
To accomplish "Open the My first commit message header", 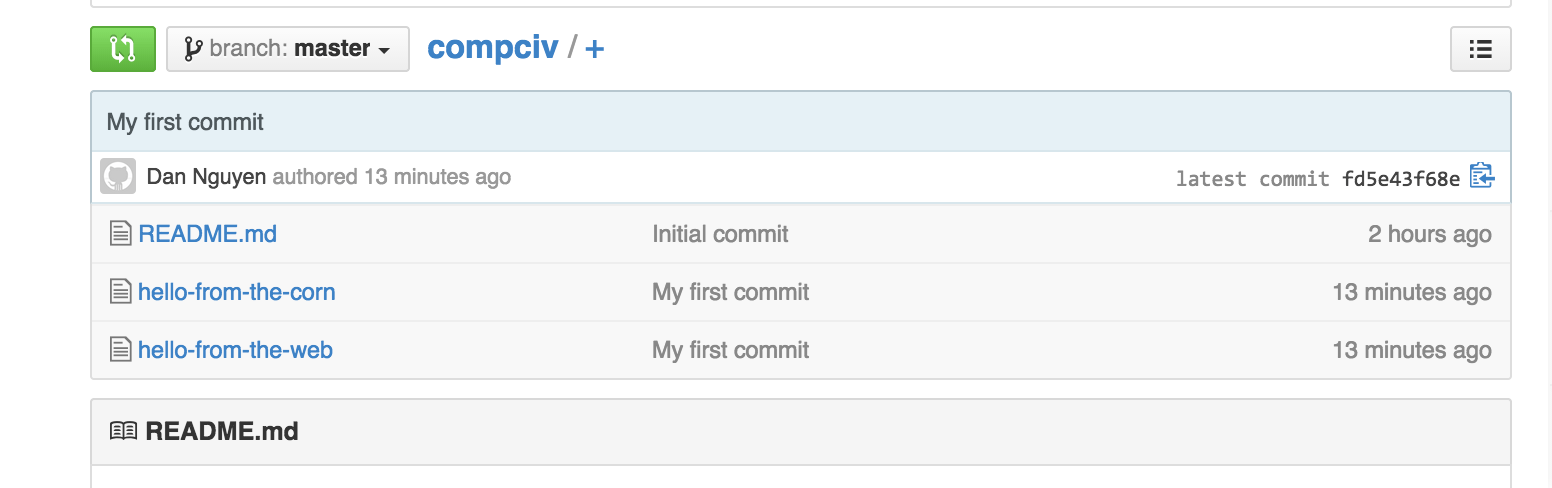I will click(x=185, y=122).
